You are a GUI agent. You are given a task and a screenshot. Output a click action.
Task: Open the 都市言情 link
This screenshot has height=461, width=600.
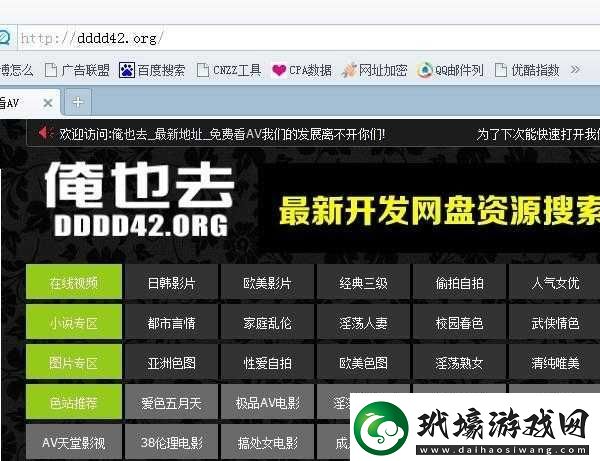click(x=171, y=323)
